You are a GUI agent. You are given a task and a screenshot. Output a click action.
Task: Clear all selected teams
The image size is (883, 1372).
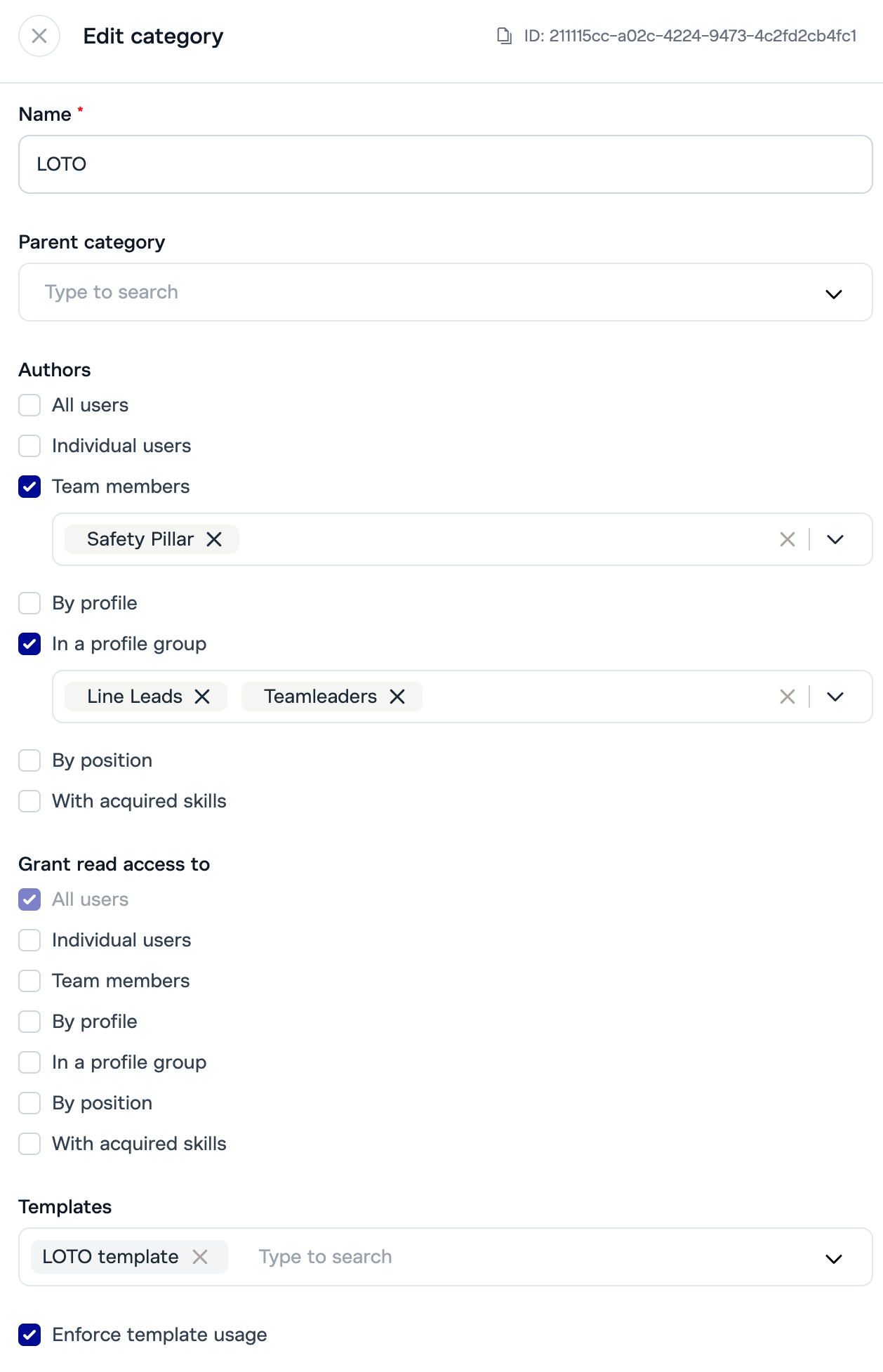(x=788, y=539)
